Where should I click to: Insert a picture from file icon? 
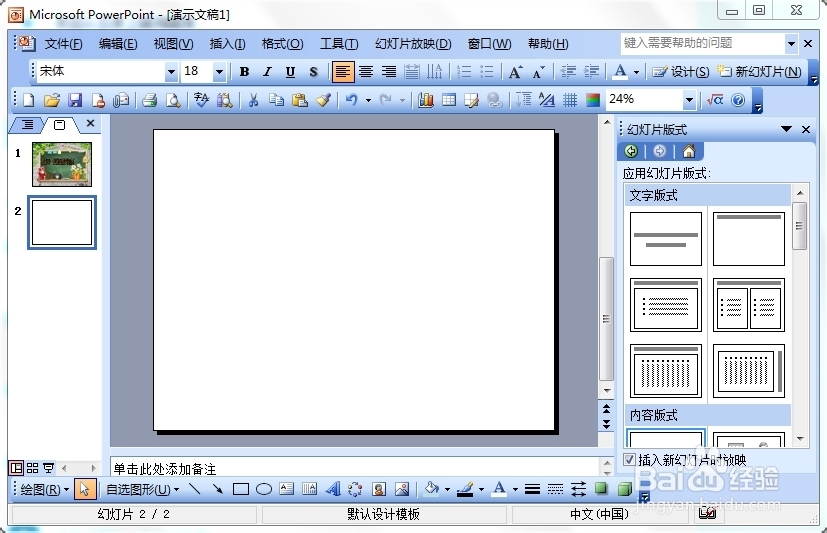coord(402,489)
